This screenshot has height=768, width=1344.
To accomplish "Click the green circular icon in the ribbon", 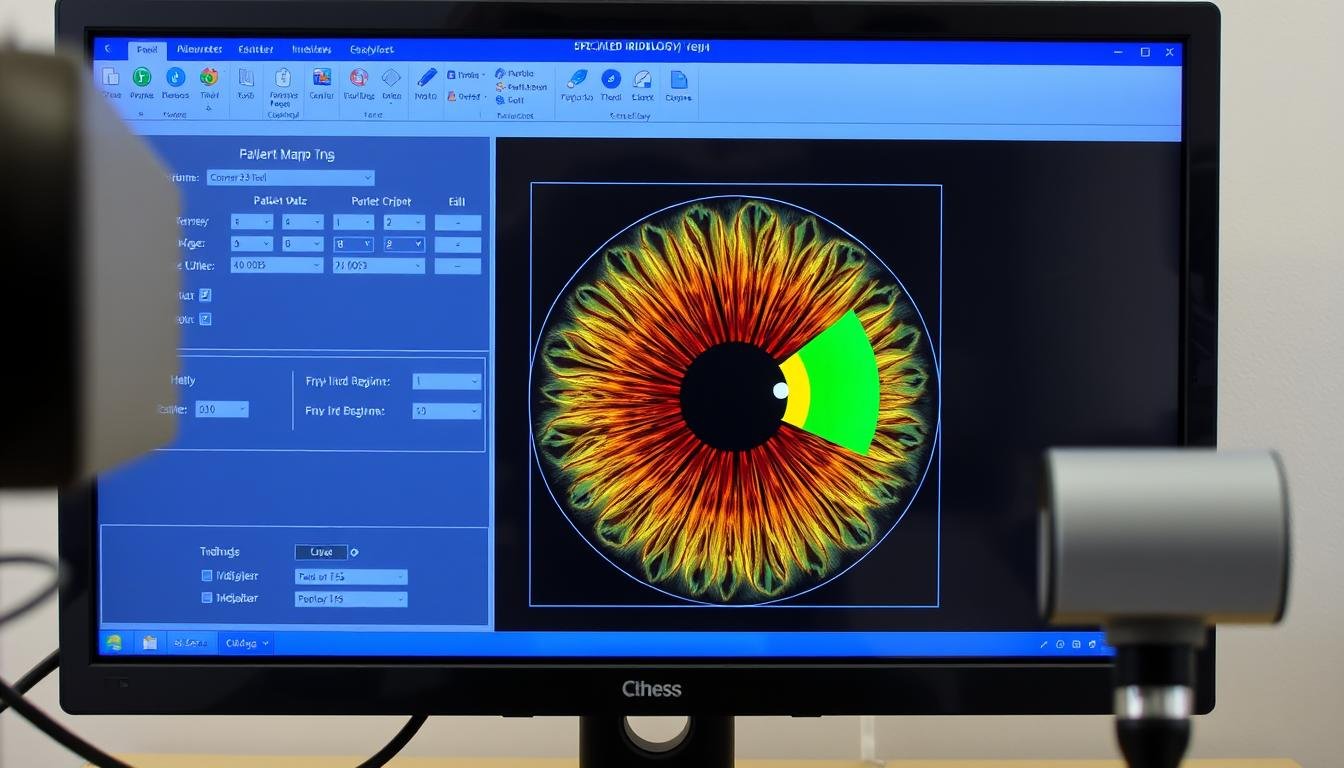I will pyautogui.click(x=142, y=77).
